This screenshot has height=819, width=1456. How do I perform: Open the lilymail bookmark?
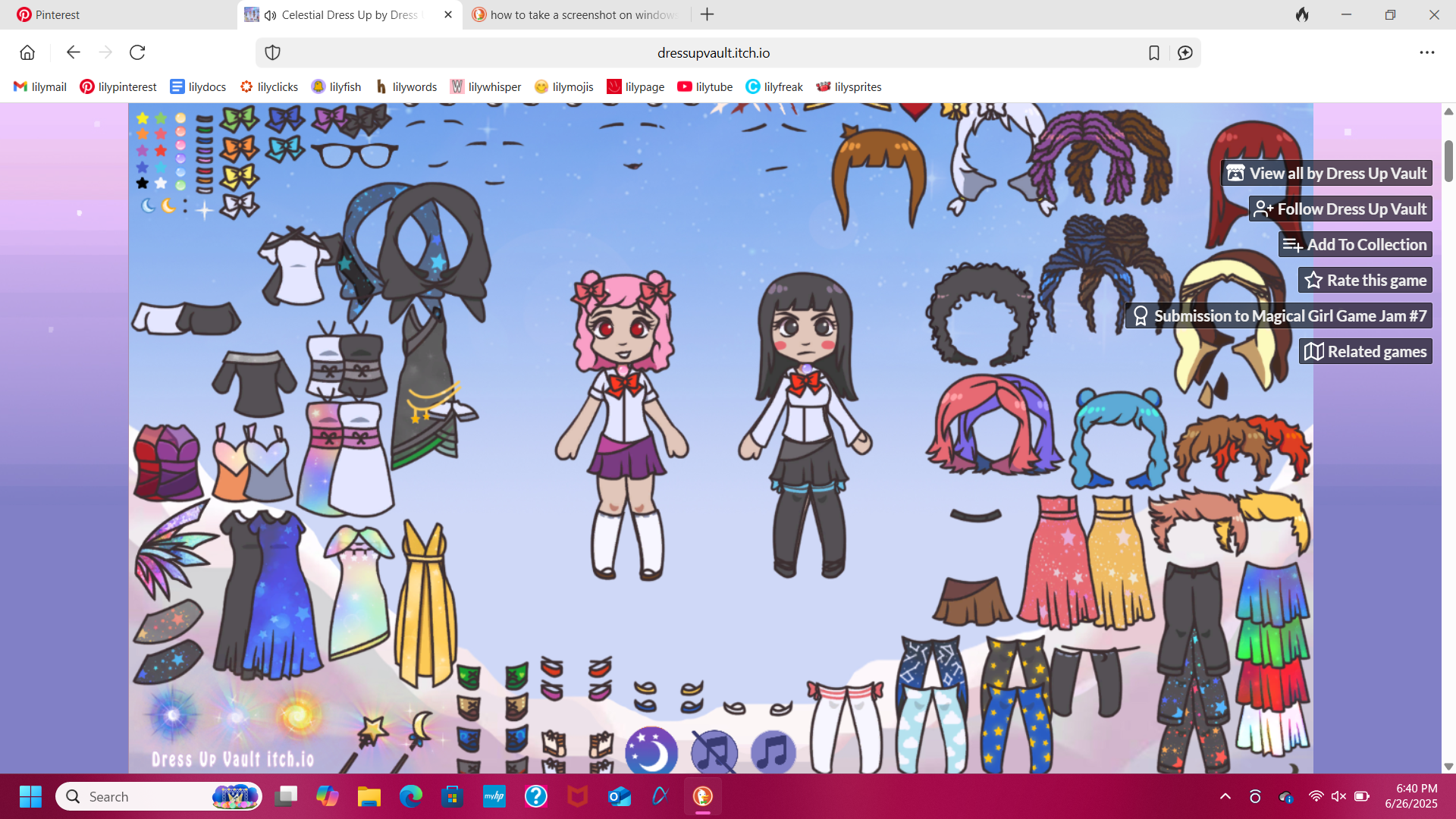pyautogui.click(x=40, y=86)
